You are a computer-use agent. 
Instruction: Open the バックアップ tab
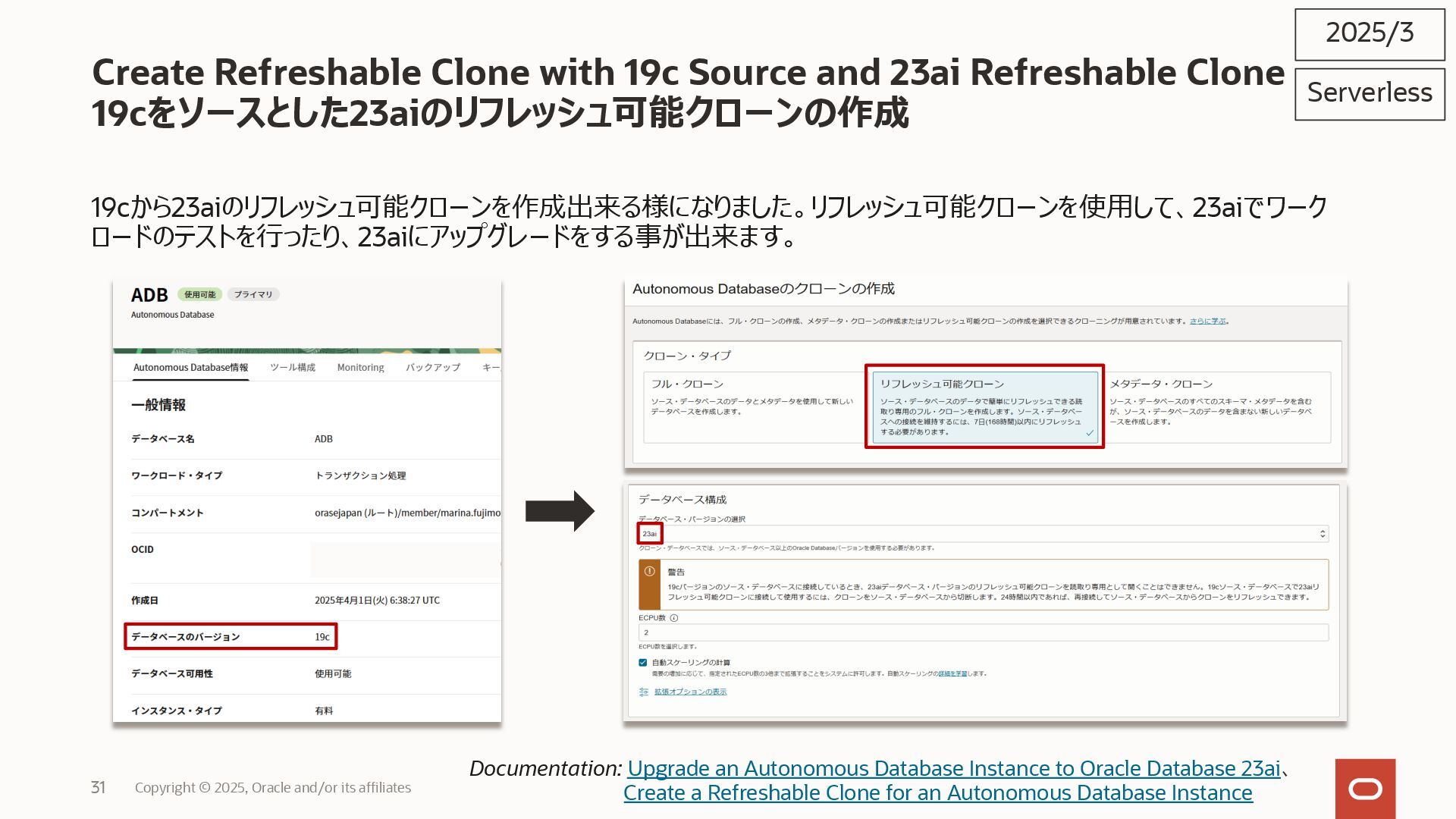point(432,368)
